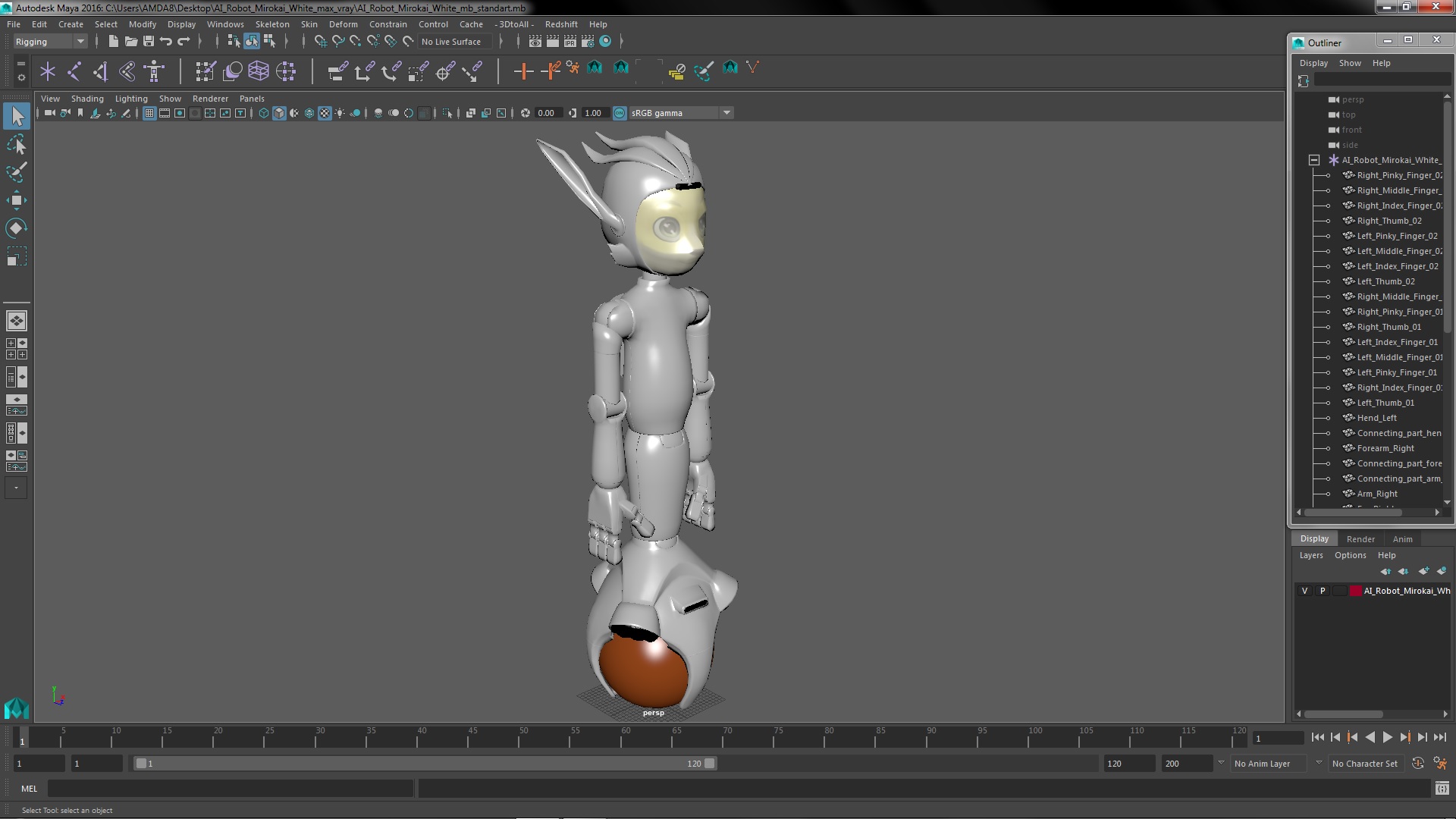Click the Layers menu in layer editor
Screen dimensions: 1456x819
click(x=1311, y=555)
